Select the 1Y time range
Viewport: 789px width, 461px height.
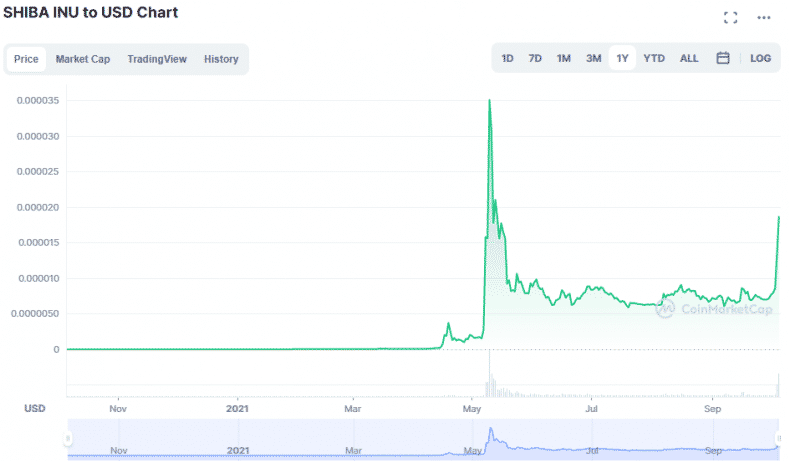point(622,58)
